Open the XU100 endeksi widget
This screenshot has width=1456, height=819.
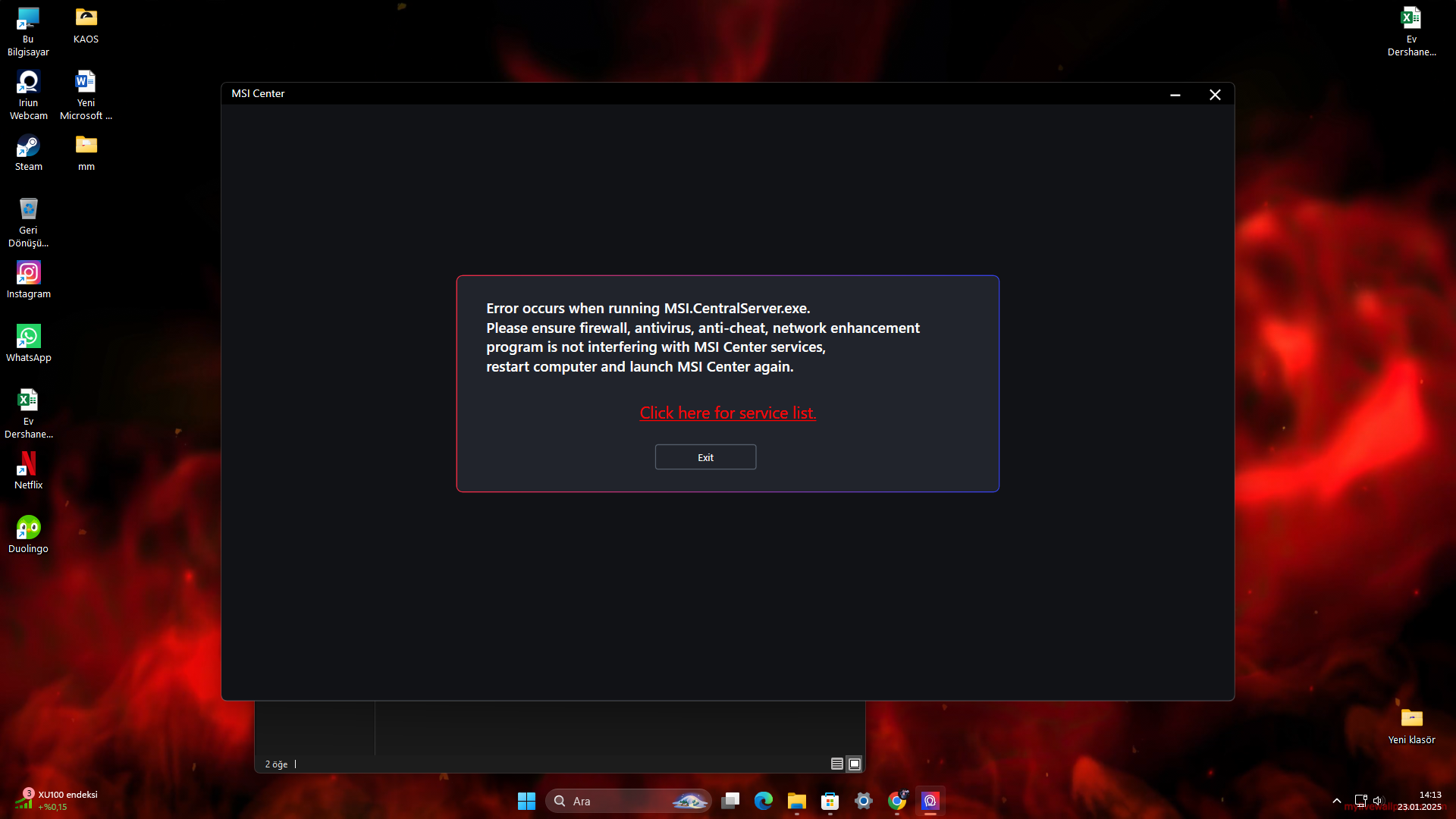58,801
